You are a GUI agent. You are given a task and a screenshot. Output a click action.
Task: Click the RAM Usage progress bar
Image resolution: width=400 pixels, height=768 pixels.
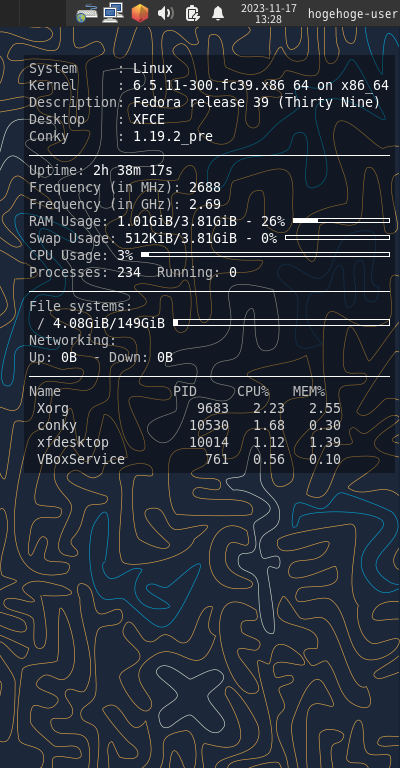click(x=341, y=221)
